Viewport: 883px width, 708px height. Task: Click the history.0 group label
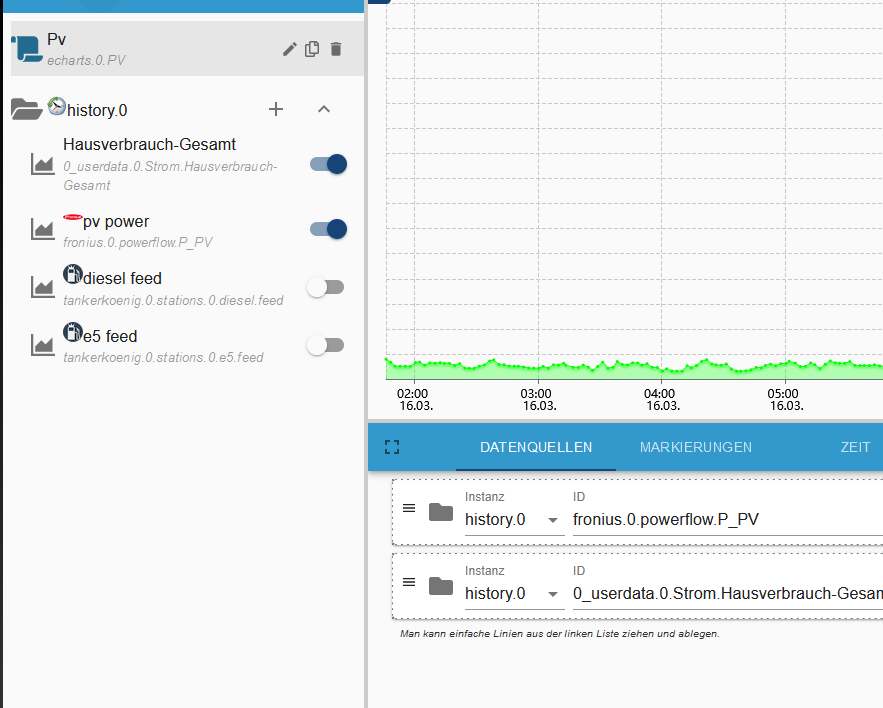click(97, 110)
